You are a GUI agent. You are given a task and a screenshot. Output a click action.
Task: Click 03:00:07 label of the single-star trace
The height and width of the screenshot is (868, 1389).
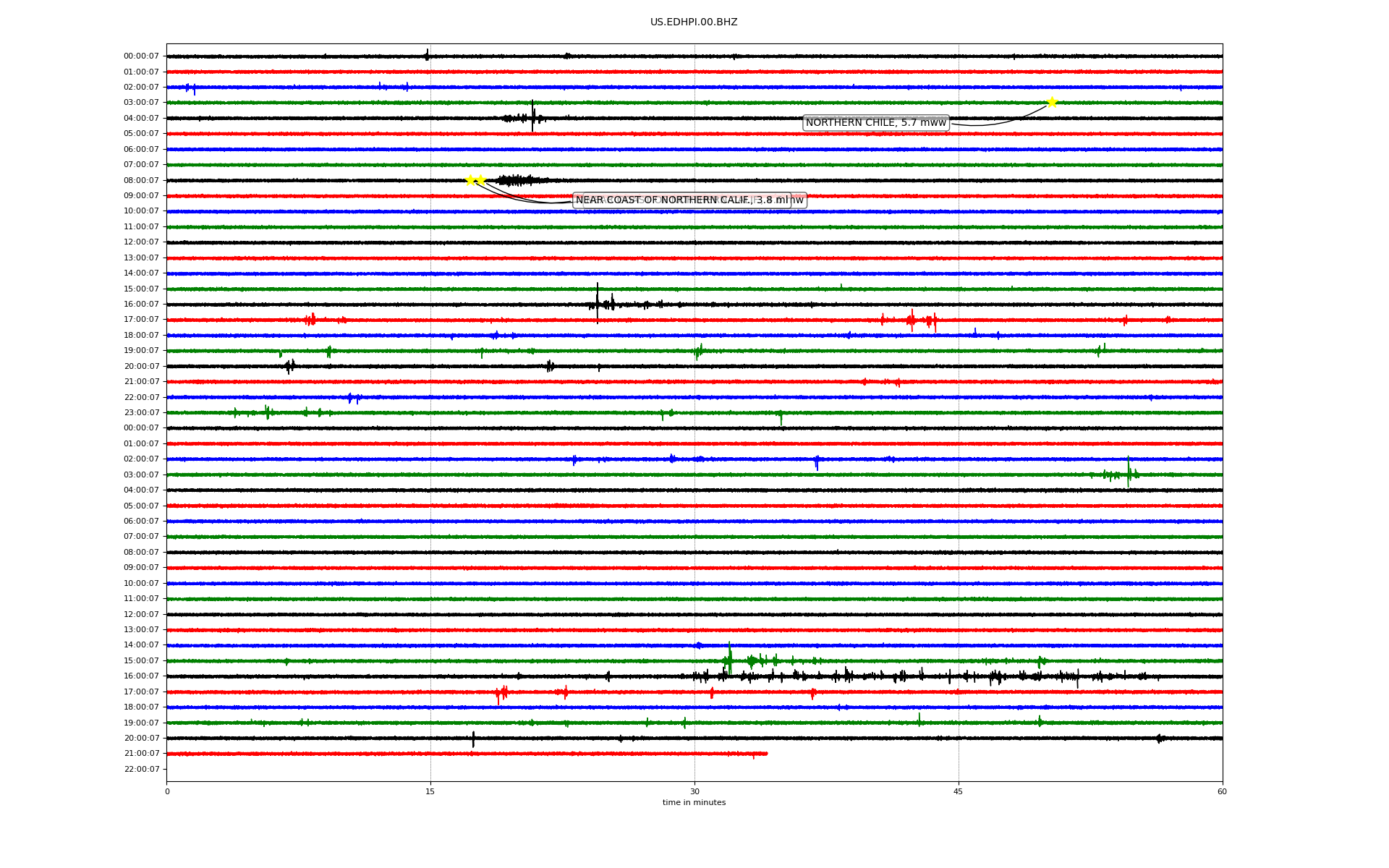(x=141, y=103)
